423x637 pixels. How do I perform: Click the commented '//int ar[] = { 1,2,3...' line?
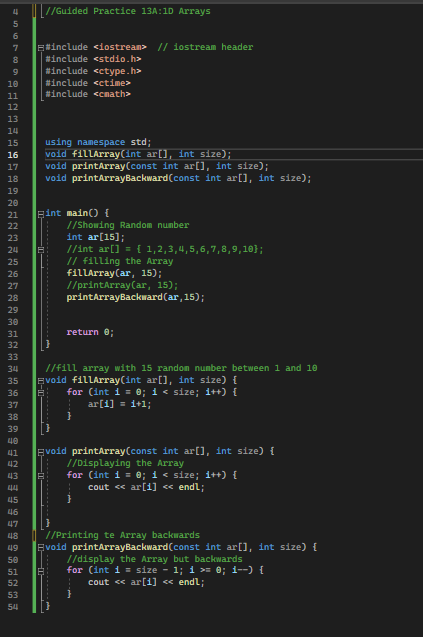coord(165,249)
